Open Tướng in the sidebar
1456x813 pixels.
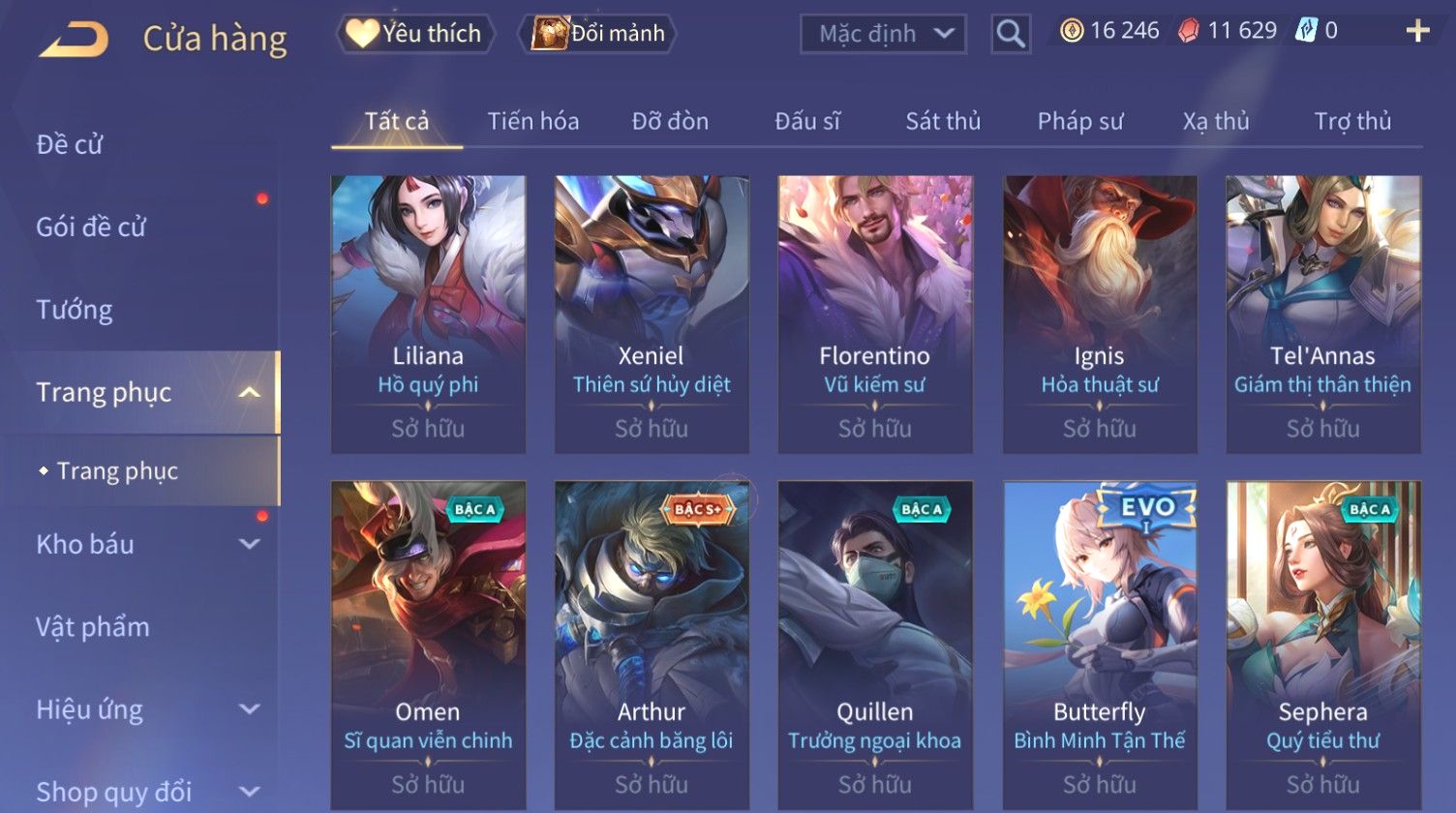click(x=75, y=310)
